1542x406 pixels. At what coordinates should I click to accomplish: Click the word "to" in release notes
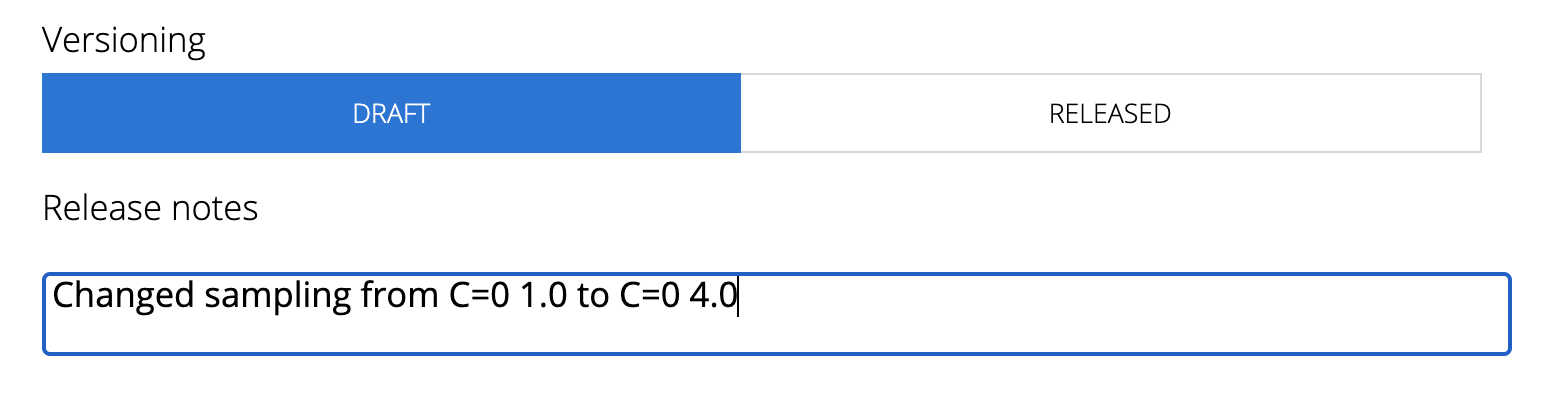(591, 296)
